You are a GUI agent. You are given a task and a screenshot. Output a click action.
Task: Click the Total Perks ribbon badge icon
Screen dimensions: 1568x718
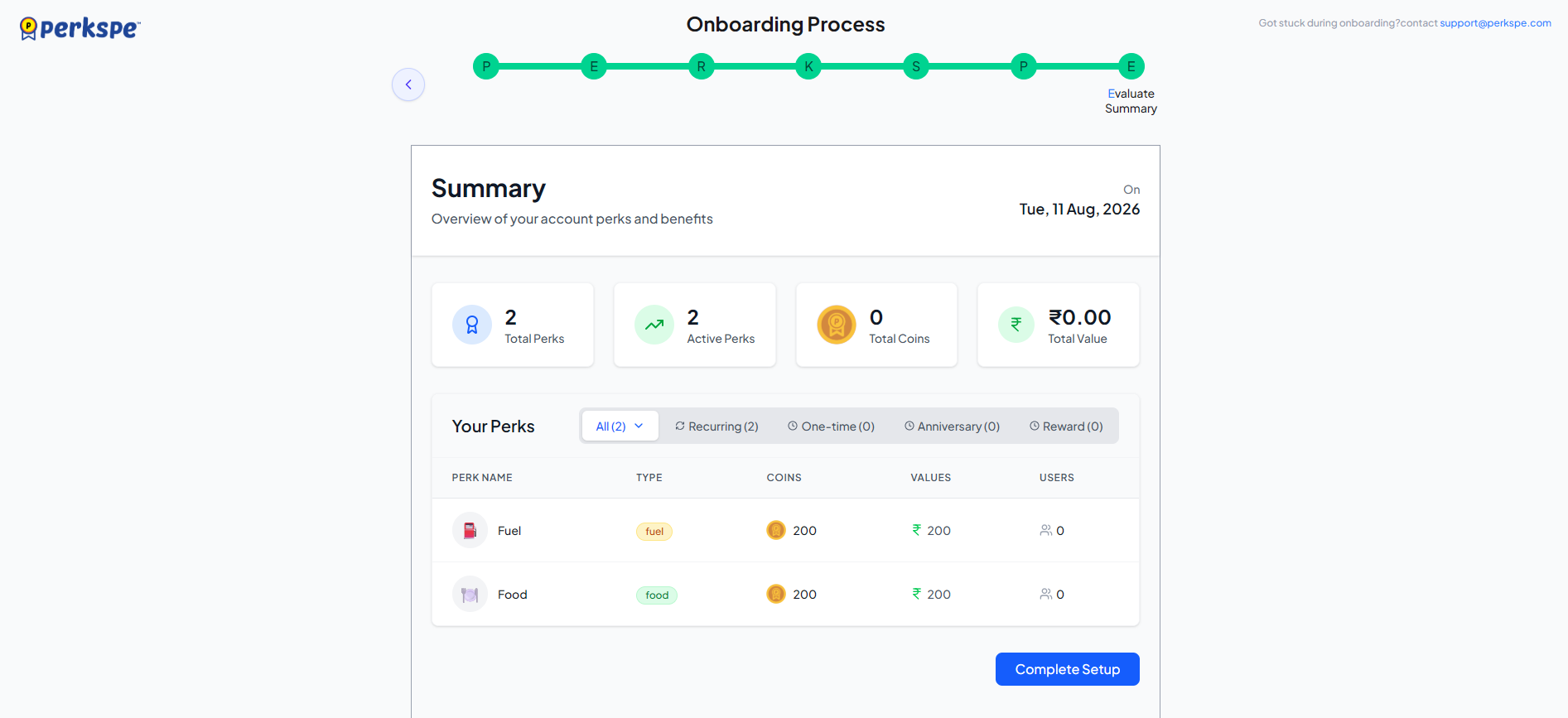472,325
